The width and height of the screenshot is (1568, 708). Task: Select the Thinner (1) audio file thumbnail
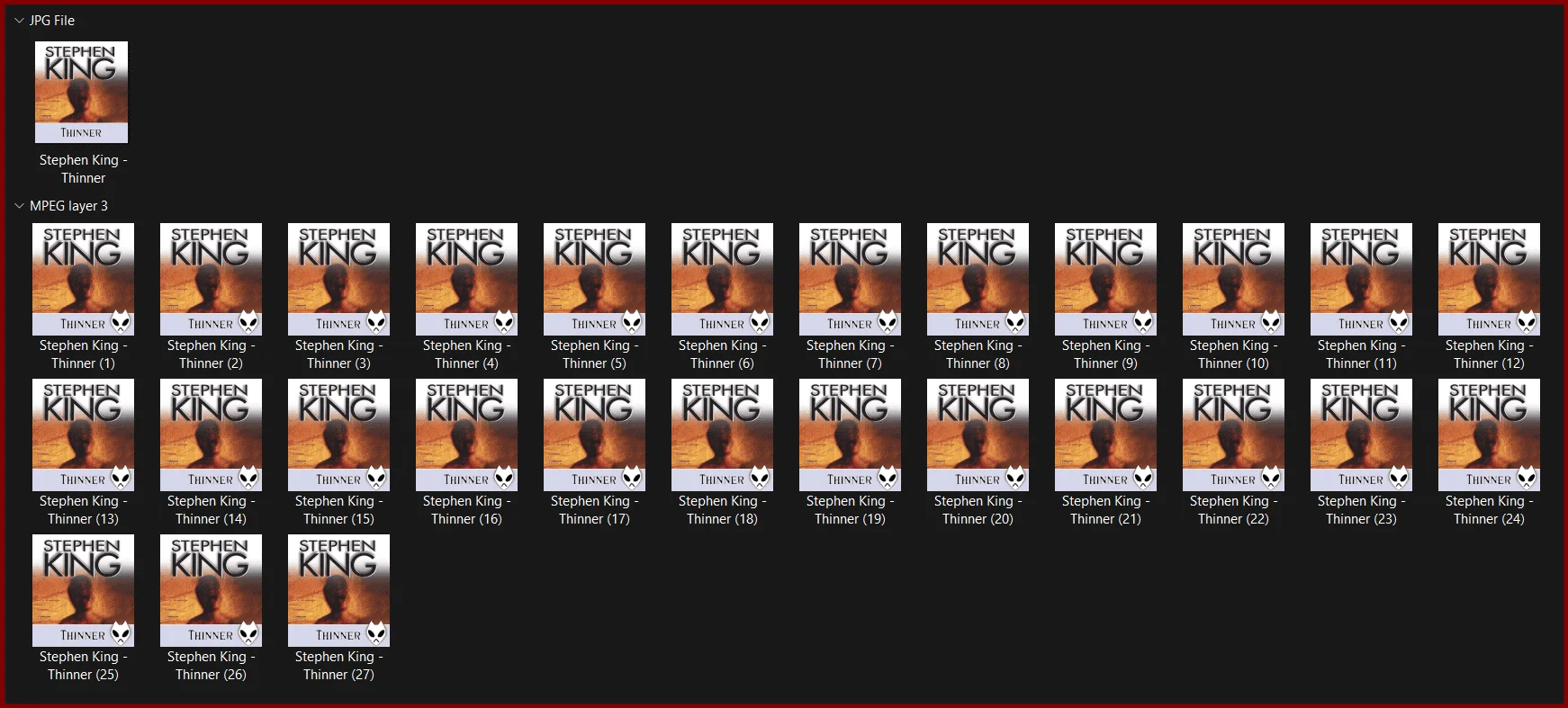coord(83,279)
